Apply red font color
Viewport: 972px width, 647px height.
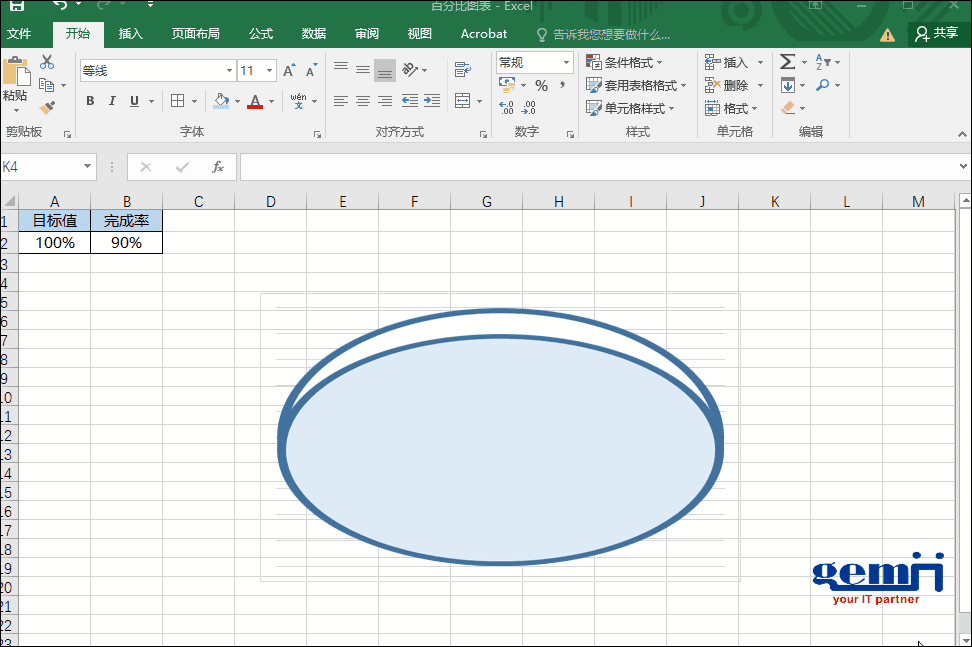tap(255, 101)
